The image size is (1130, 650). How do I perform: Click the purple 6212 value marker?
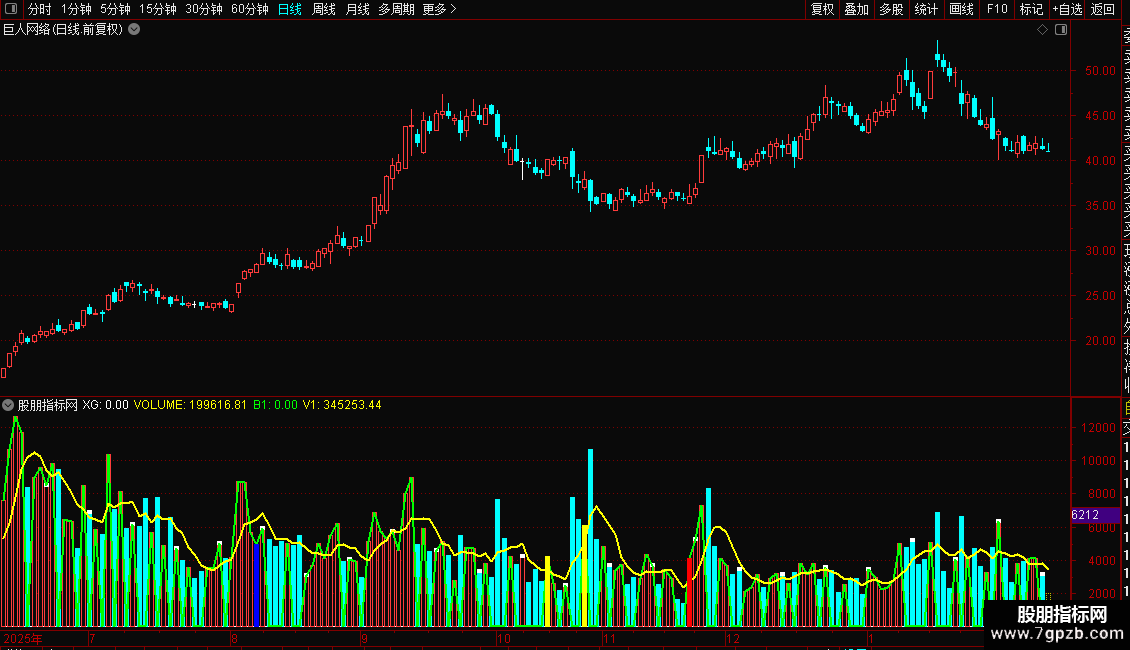coord(1095,515)
